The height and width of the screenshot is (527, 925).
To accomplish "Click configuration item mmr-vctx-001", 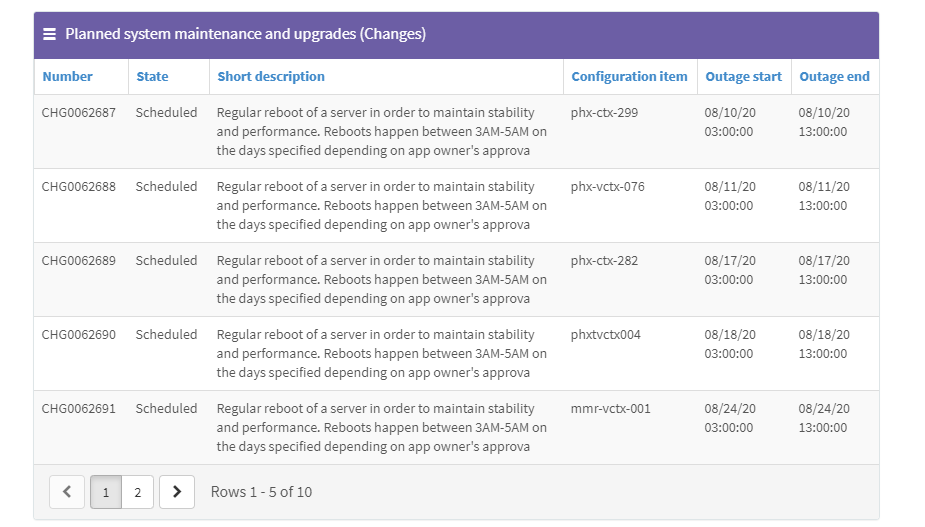I will [610, 409].
